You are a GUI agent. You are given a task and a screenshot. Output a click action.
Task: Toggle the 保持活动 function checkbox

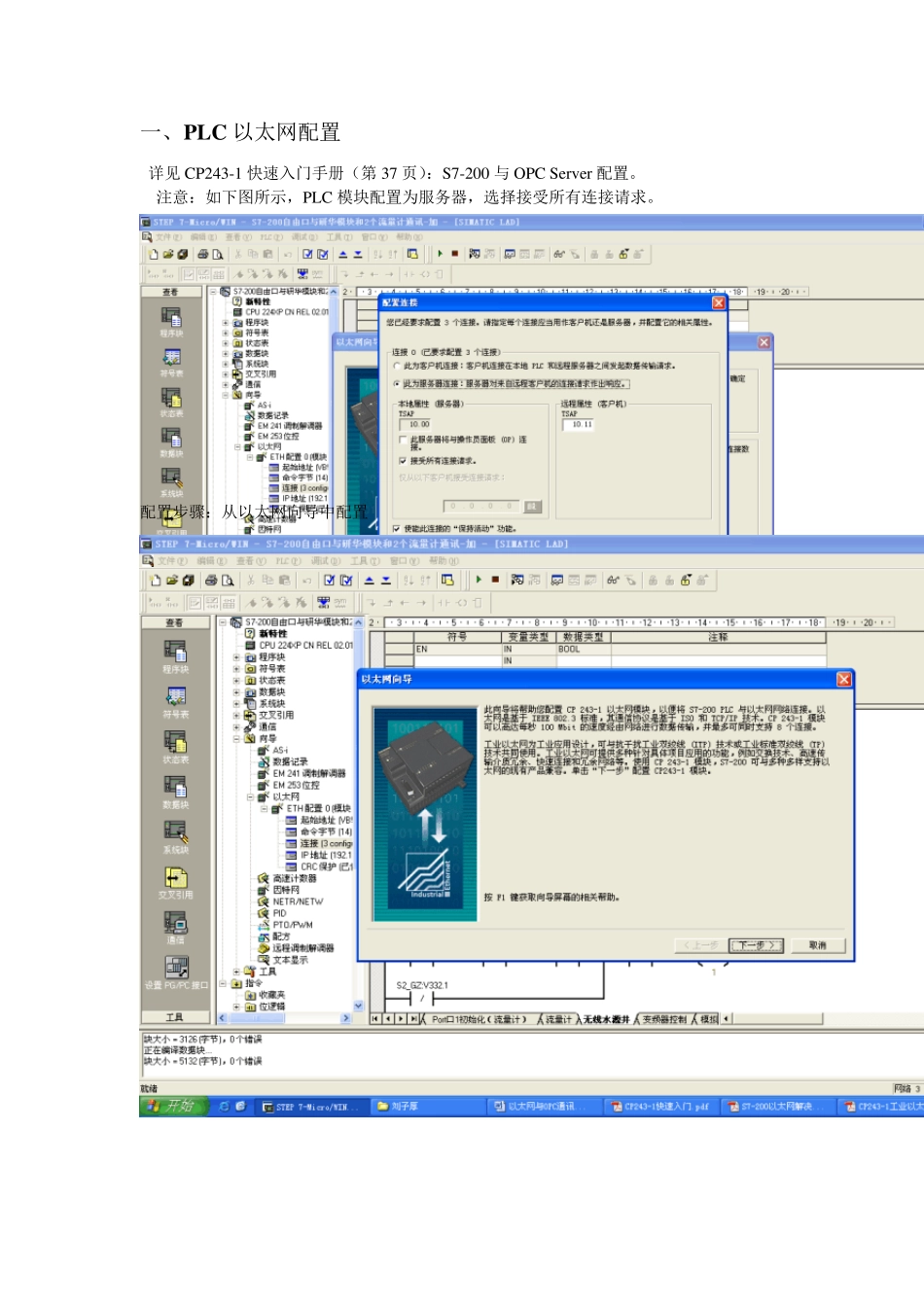click(397, 529)
